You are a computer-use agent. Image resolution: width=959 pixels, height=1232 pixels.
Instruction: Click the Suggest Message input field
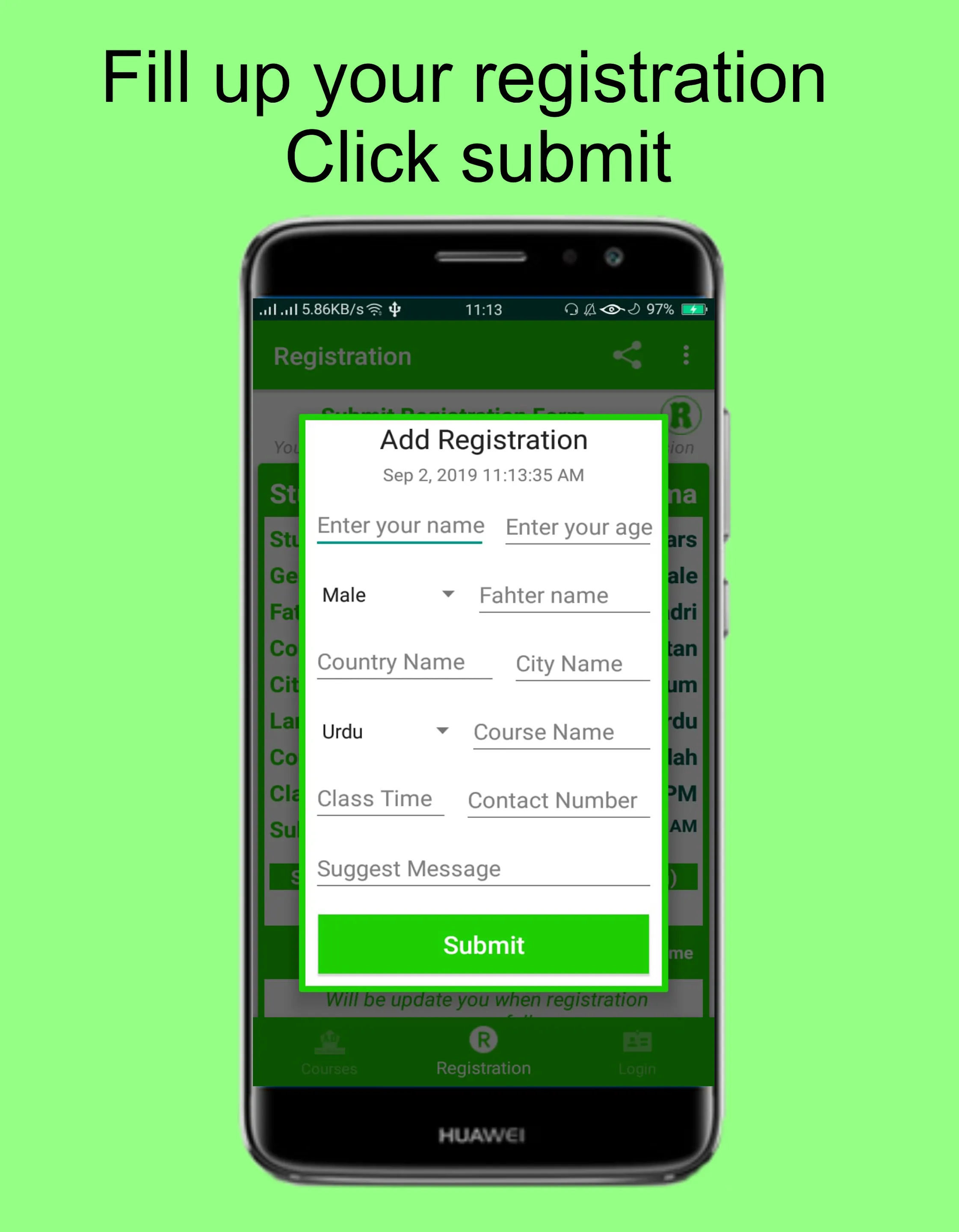click(x=484, y=869)
